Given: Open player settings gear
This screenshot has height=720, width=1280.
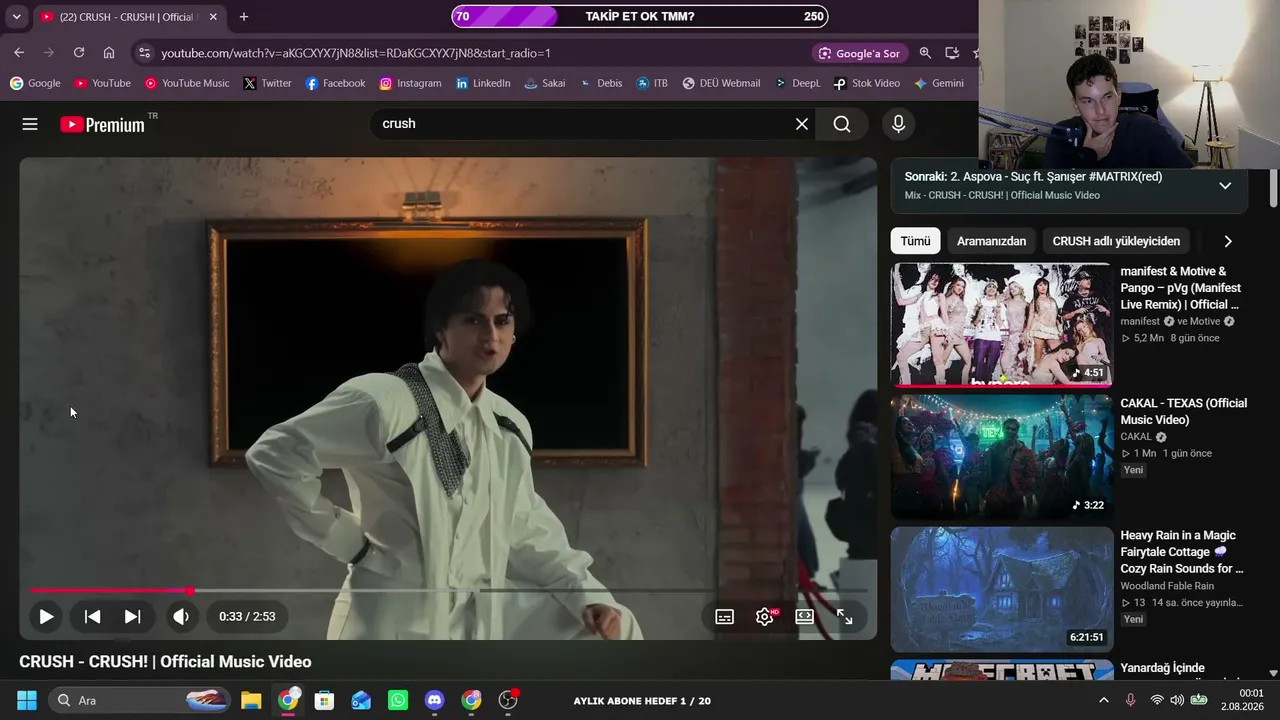Looking at the screenshot, I should point(765,617).
